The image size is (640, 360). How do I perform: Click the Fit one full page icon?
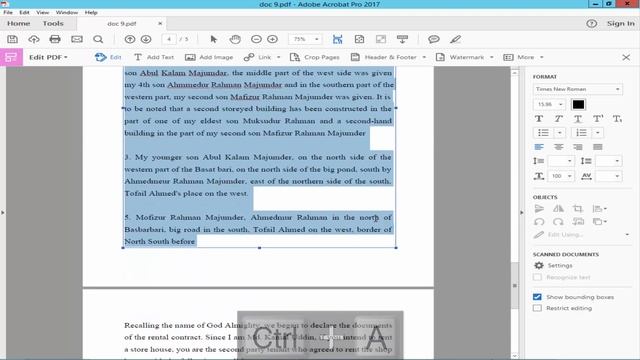pos(359,39)
